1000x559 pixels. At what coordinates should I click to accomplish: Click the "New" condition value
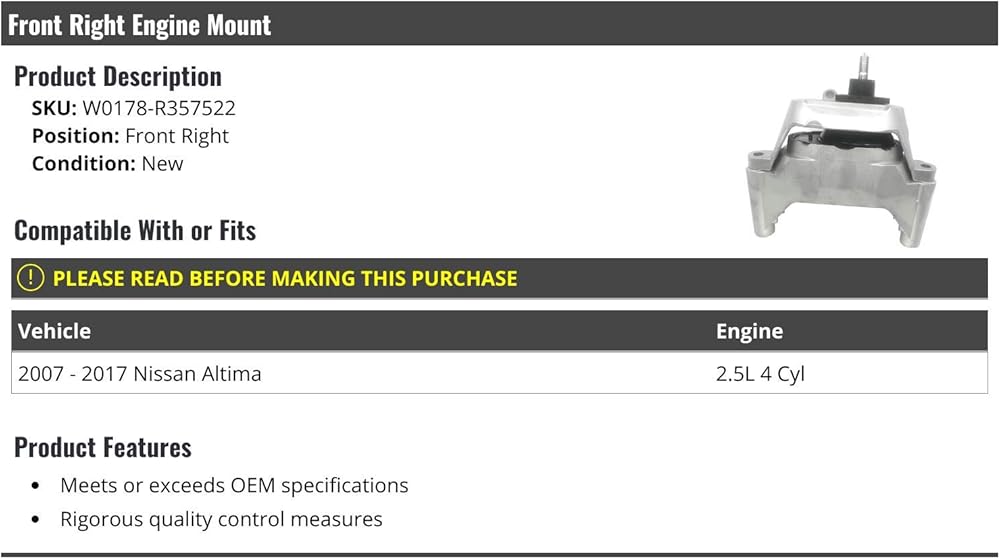(x=163, y=163)
